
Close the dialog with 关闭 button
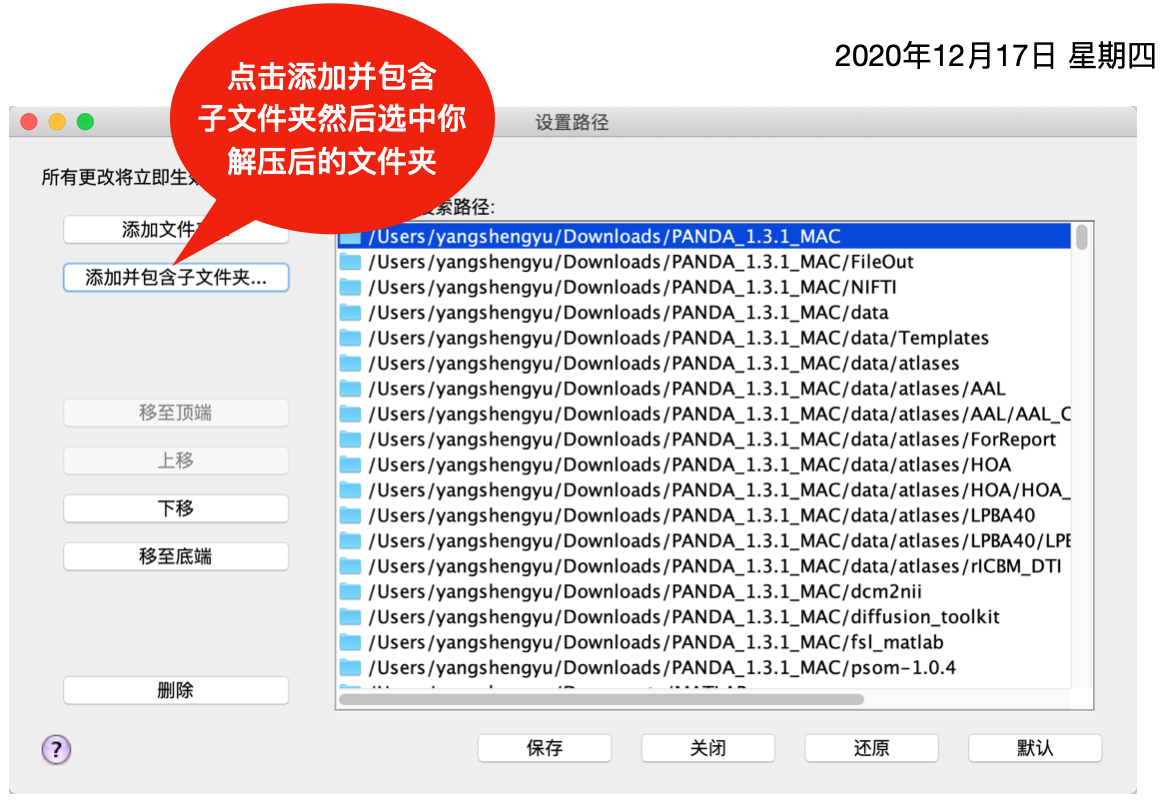(x=708, y=747)
